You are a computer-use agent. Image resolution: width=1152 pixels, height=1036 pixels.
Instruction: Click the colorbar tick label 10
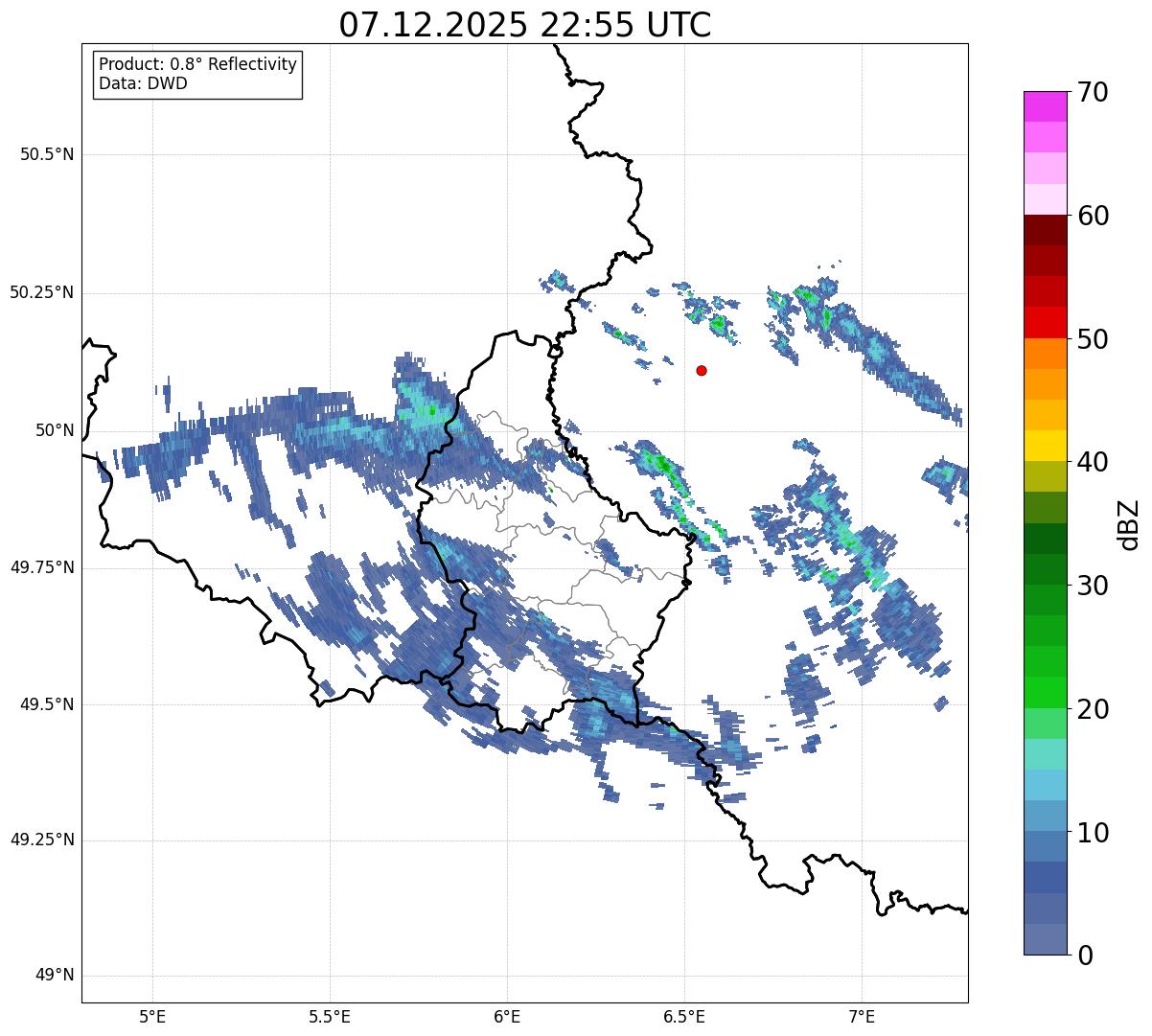(1093, 833)
